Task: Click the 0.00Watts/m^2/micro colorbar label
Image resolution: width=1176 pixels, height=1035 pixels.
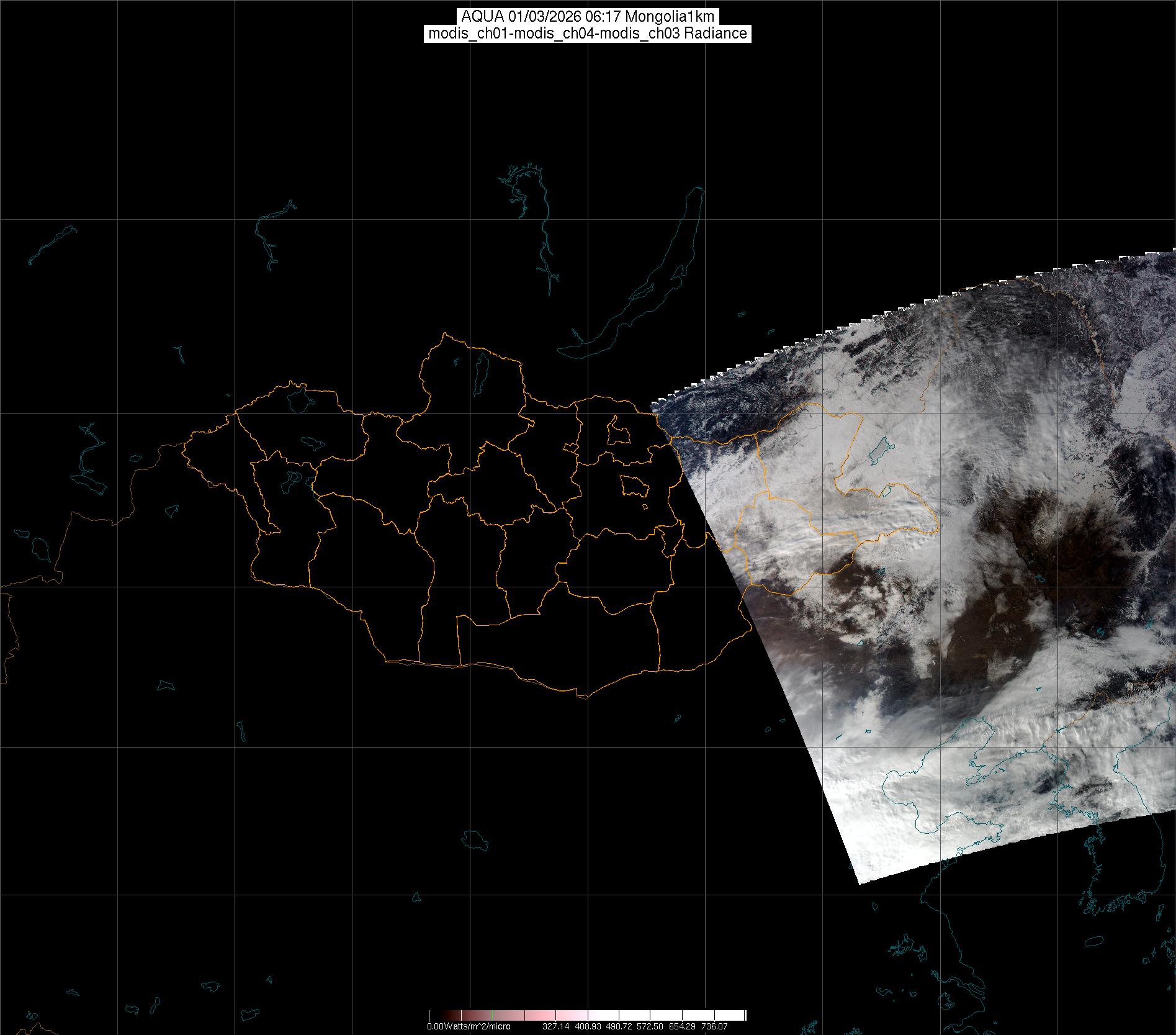Action: [469, 1026]
